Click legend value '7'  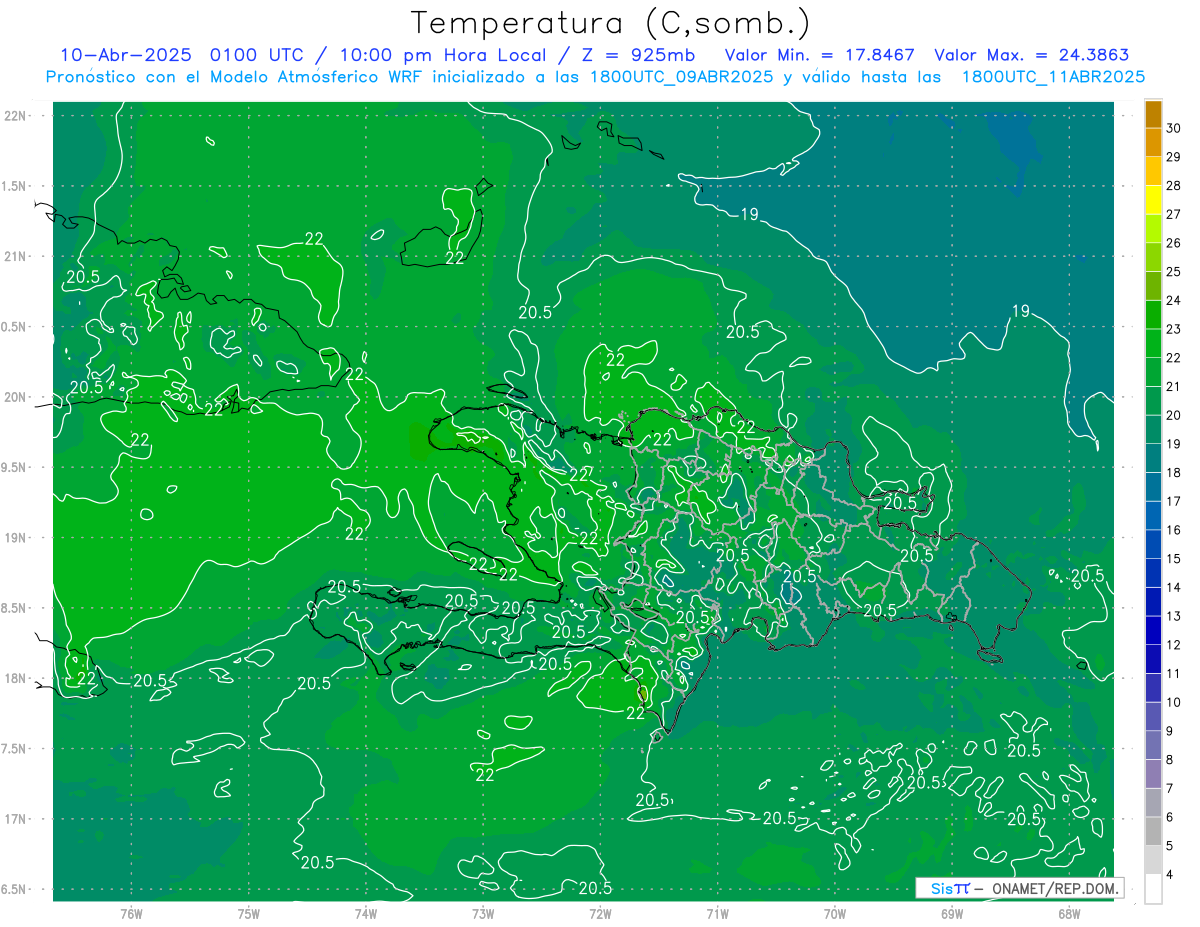point(1170,789)
